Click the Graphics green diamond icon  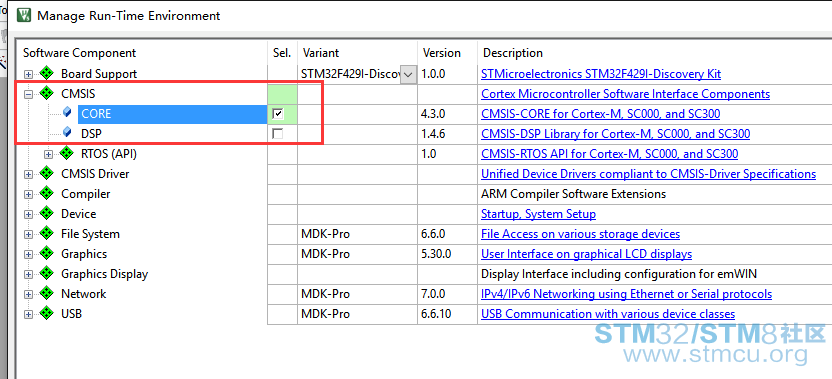[47, 254]
